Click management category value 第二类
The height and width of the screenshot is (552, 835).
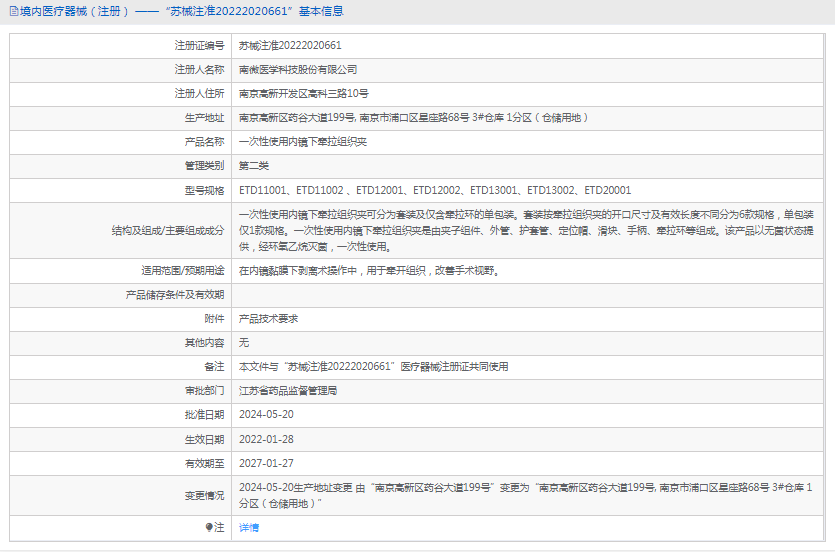pos(253,166)
